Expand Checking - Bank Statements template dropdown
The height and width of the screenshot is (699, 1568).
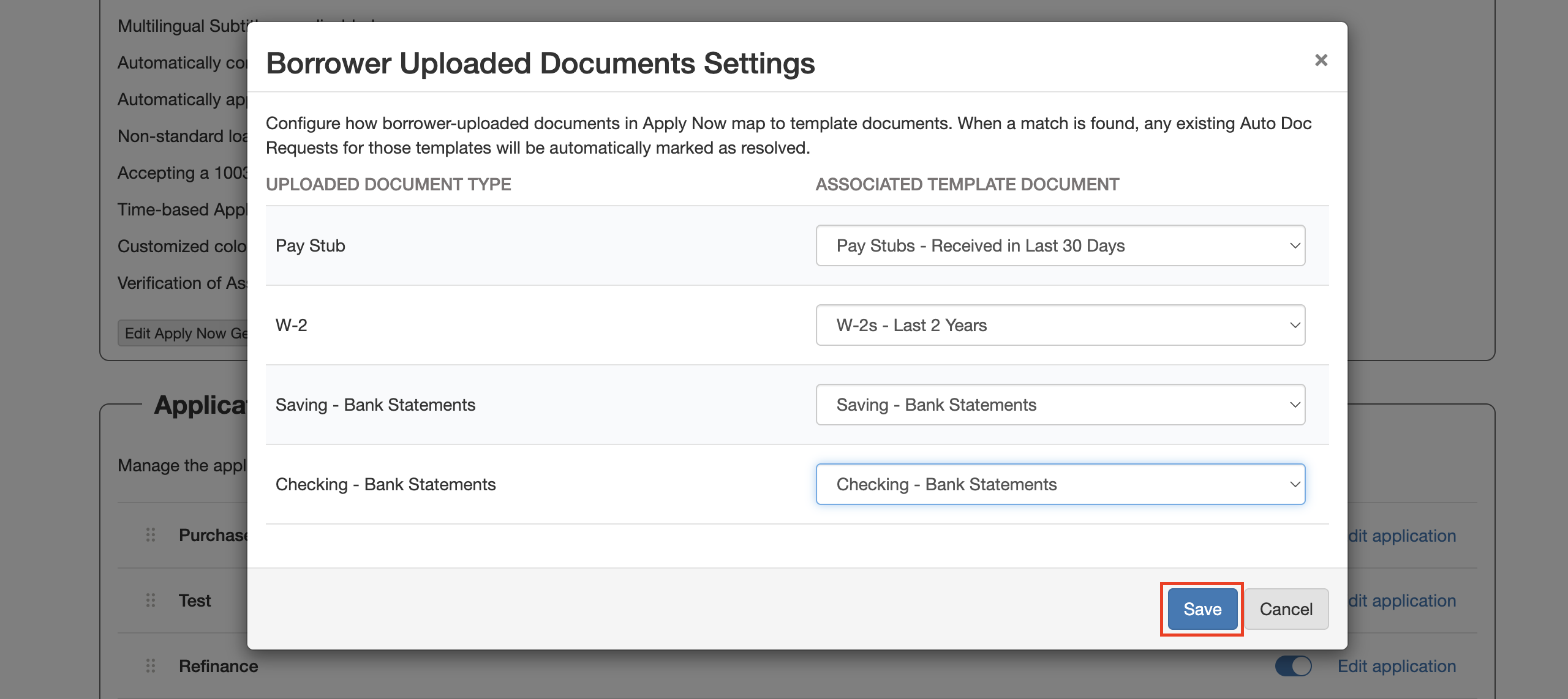click(x=1060, y=484)
